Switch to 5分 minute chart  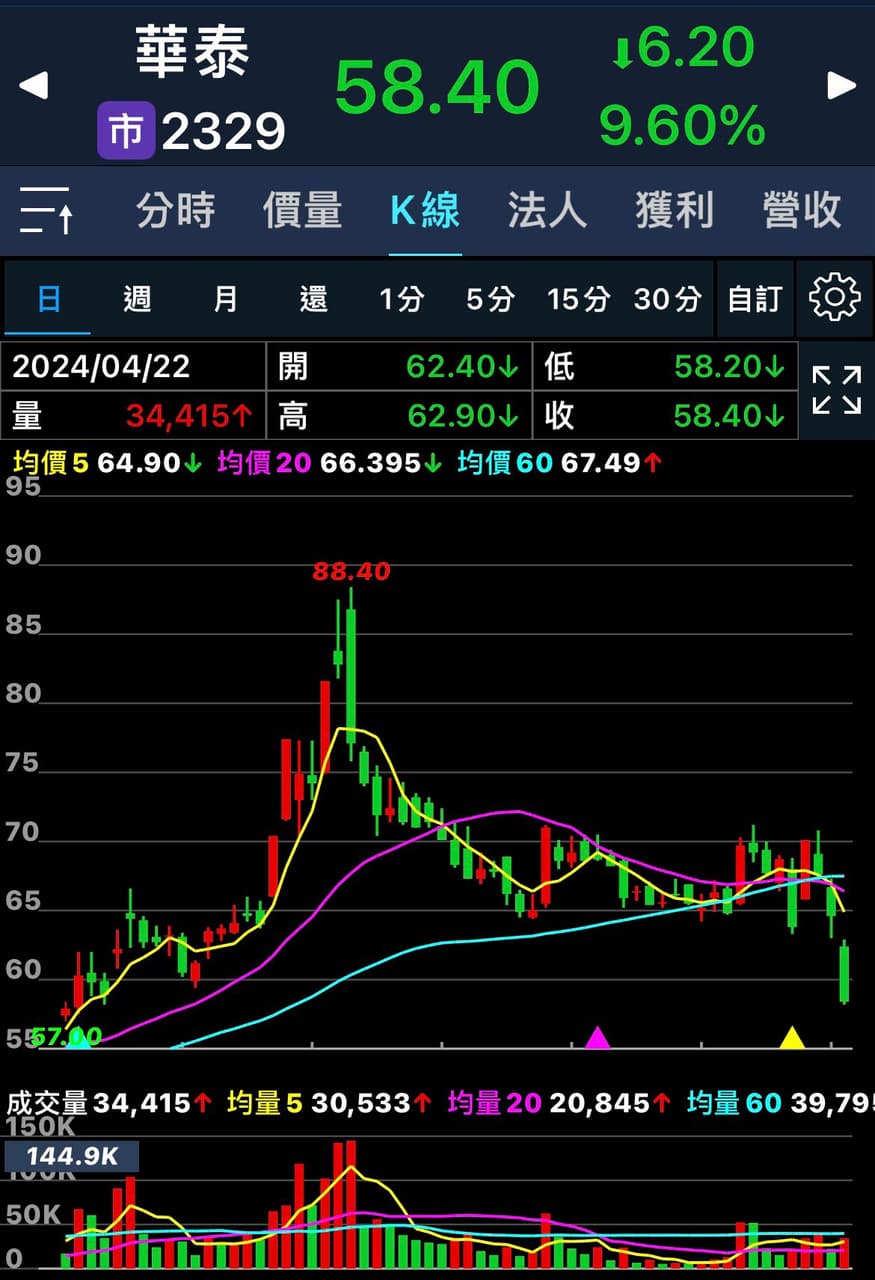490,298
